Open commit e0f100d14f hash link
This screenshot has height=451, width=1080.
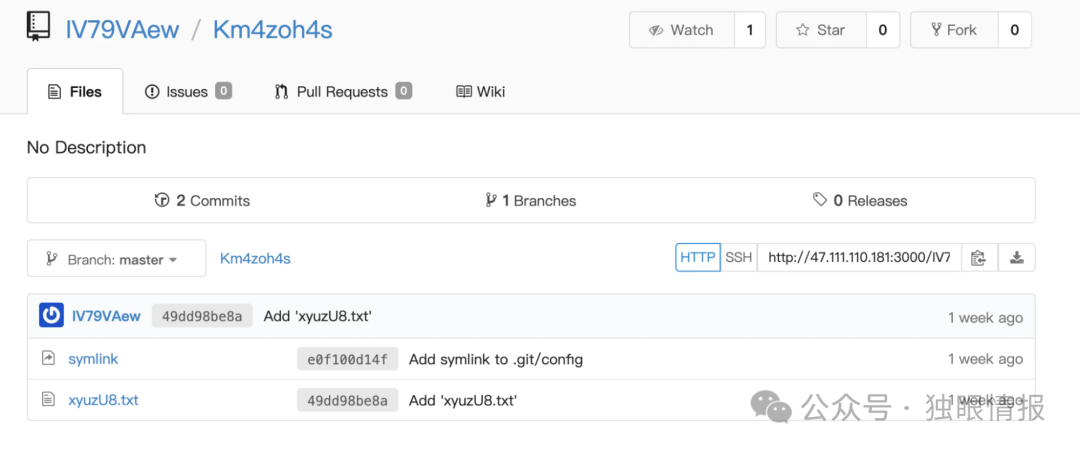[348, 359]
